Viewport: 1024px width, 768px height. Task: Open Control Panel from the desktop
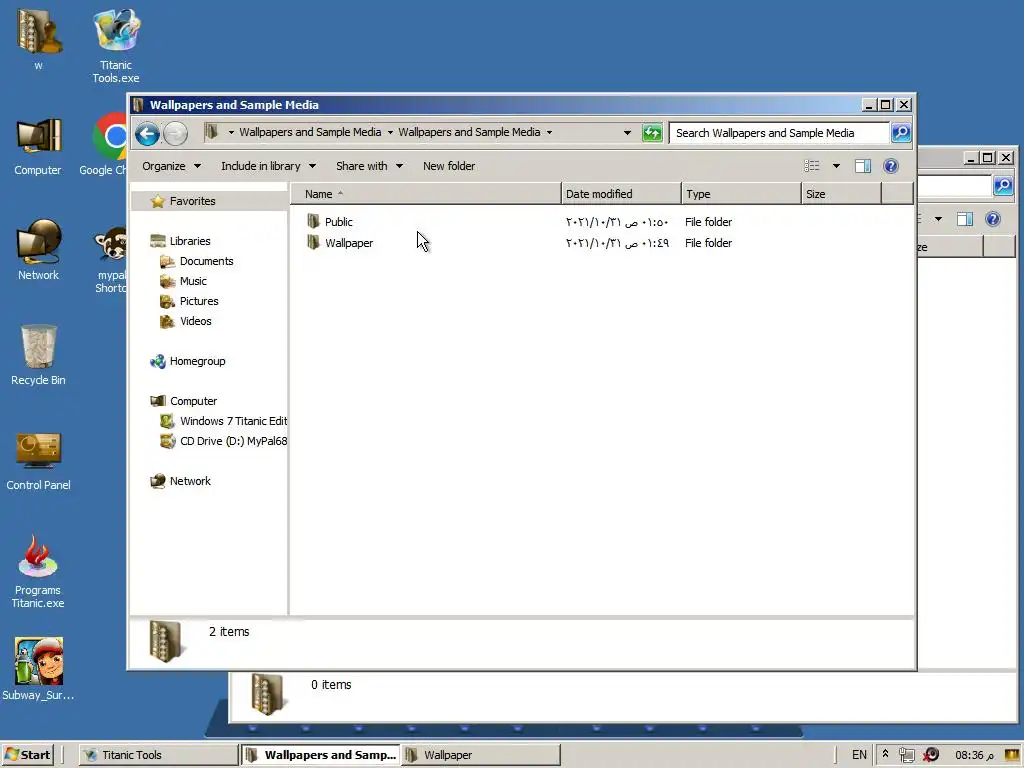tap(38, 460)
